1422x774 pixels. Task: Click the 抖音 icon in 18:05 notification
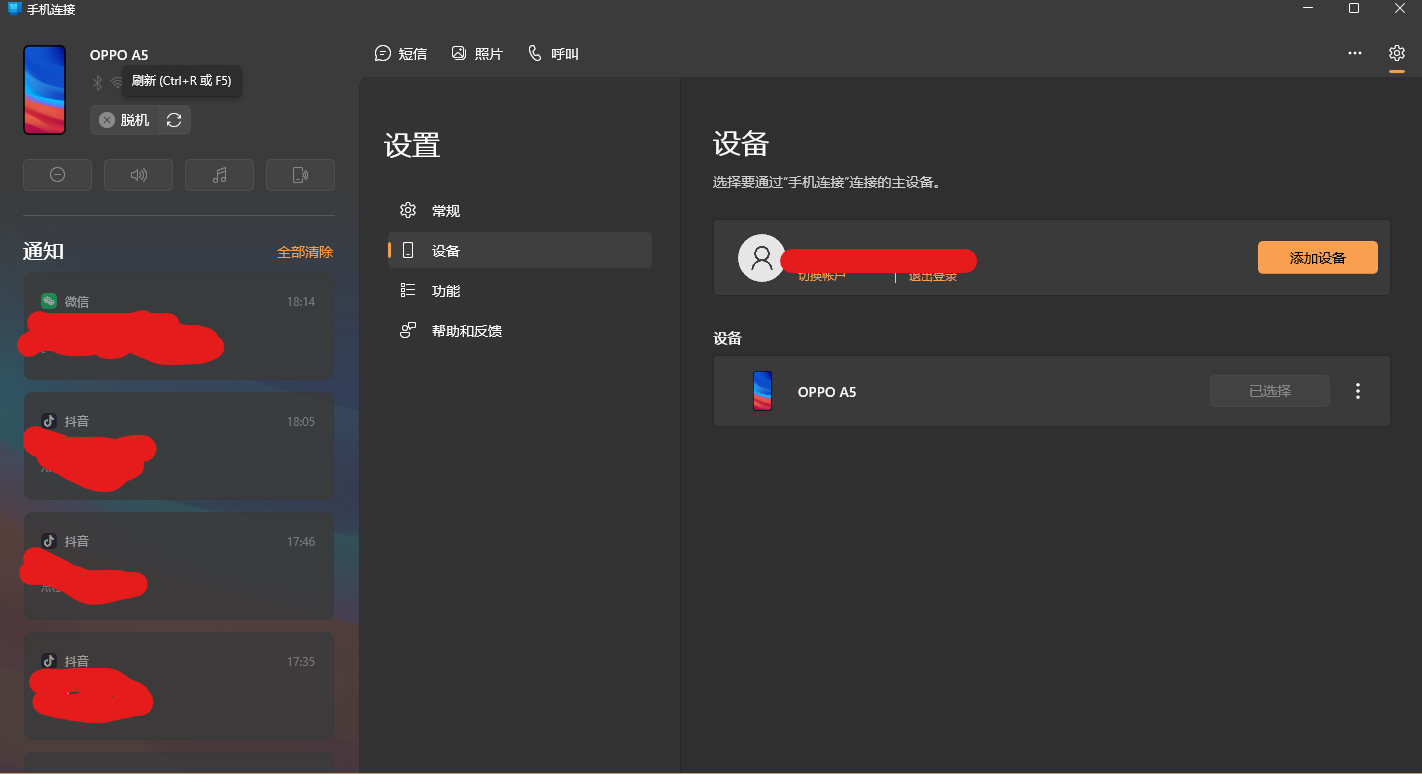[48, 421]
